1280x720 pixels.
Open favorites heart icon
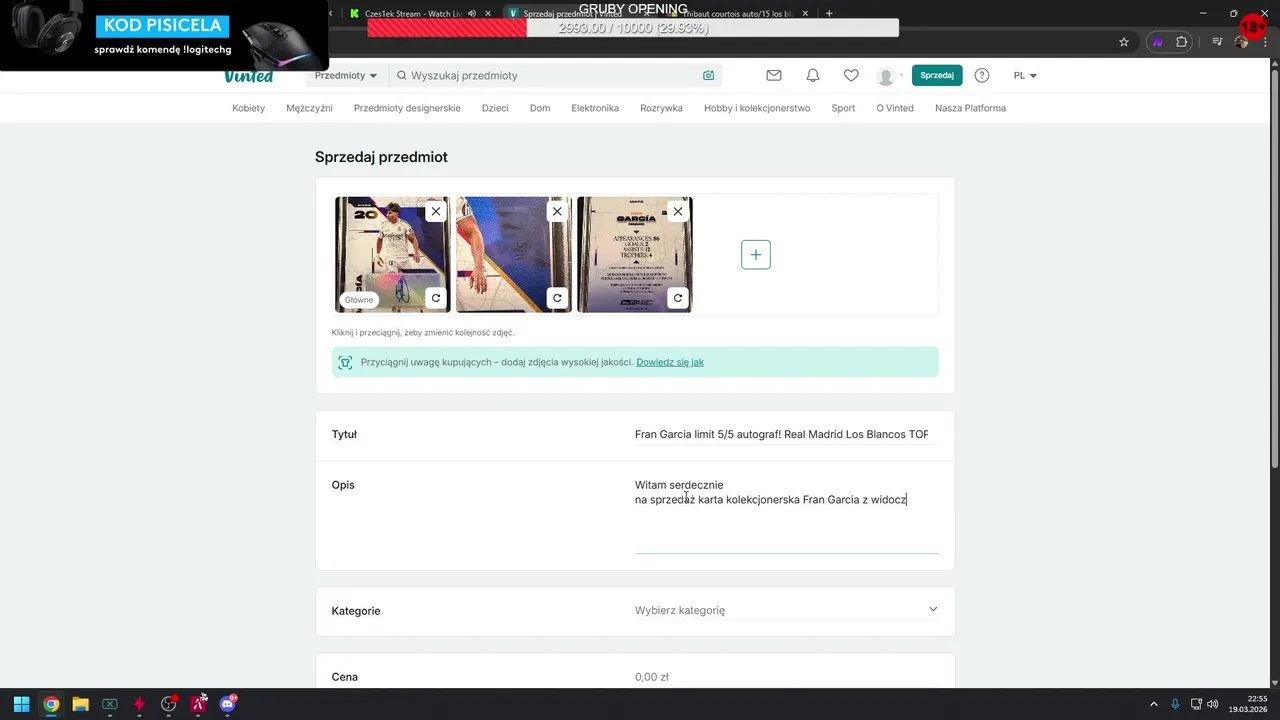pyautogui.click(x=851, y=75)
